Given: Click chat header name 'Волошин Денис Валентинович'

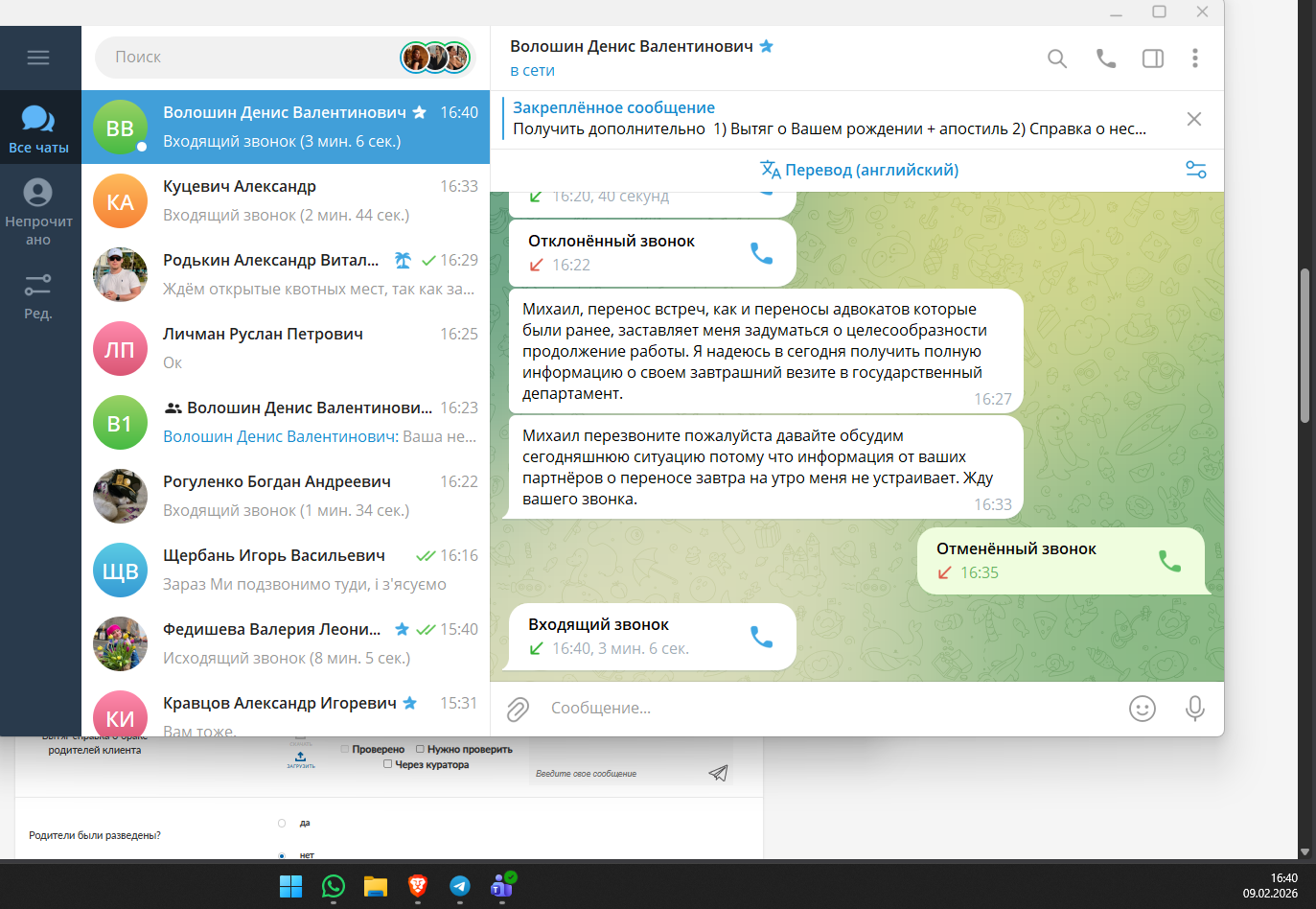Looking at the screenshot, I should pyautogui.click(x=632, y=46).
